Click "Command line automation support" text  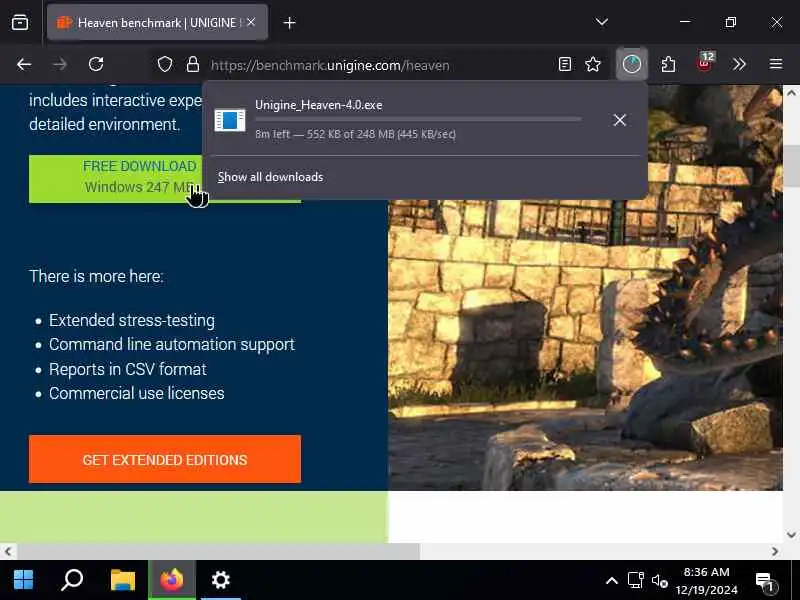pos(172,344)
